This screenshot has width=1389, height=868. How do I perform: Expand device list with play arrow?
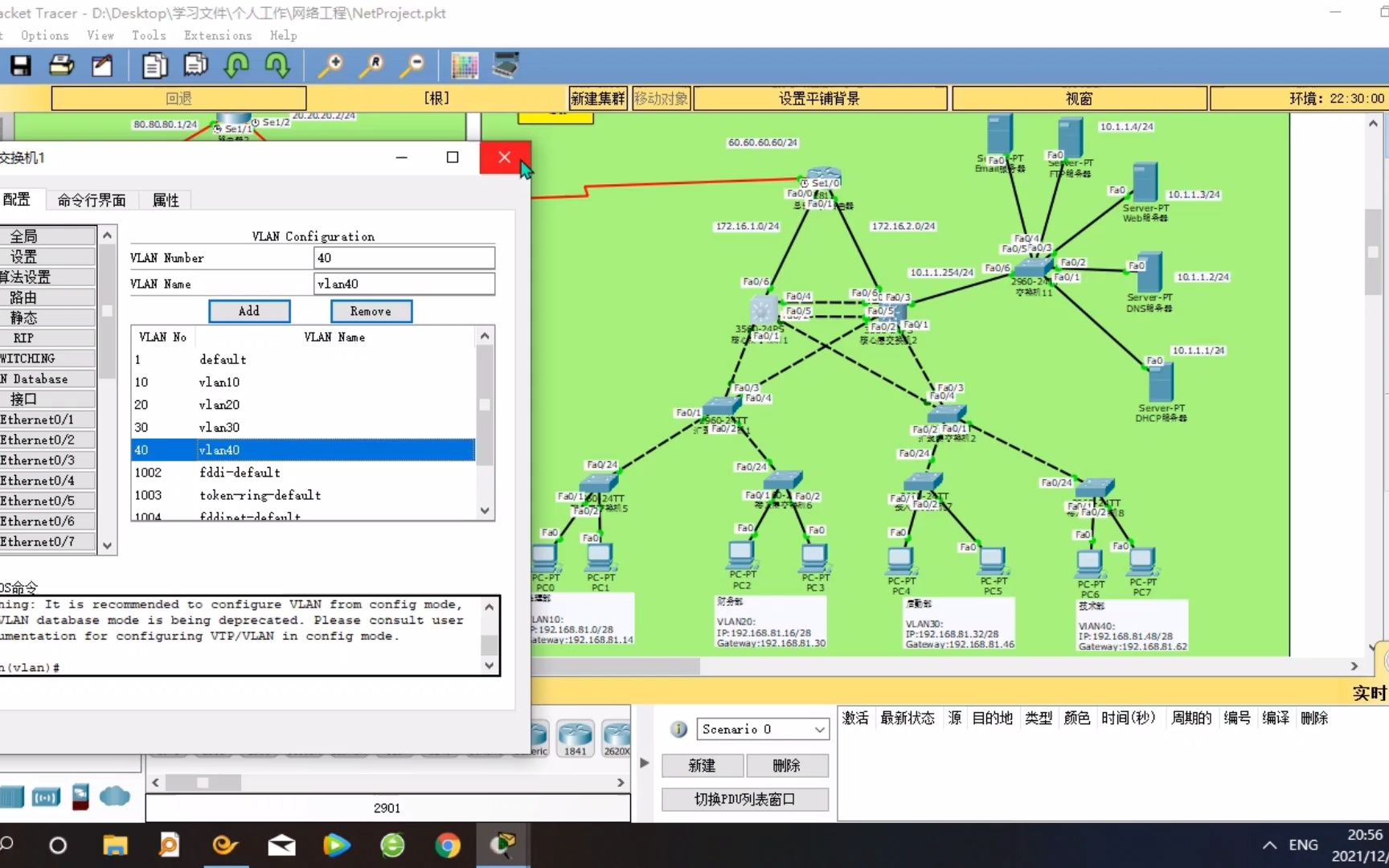(x=644, y=763)
